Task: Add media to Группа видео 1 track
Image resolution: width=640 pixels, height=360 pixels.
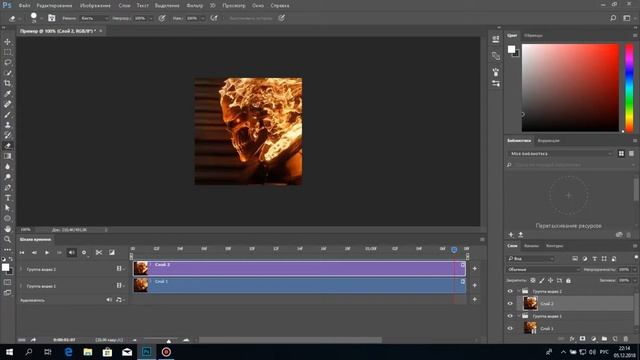Action: (x=474, y=285)
